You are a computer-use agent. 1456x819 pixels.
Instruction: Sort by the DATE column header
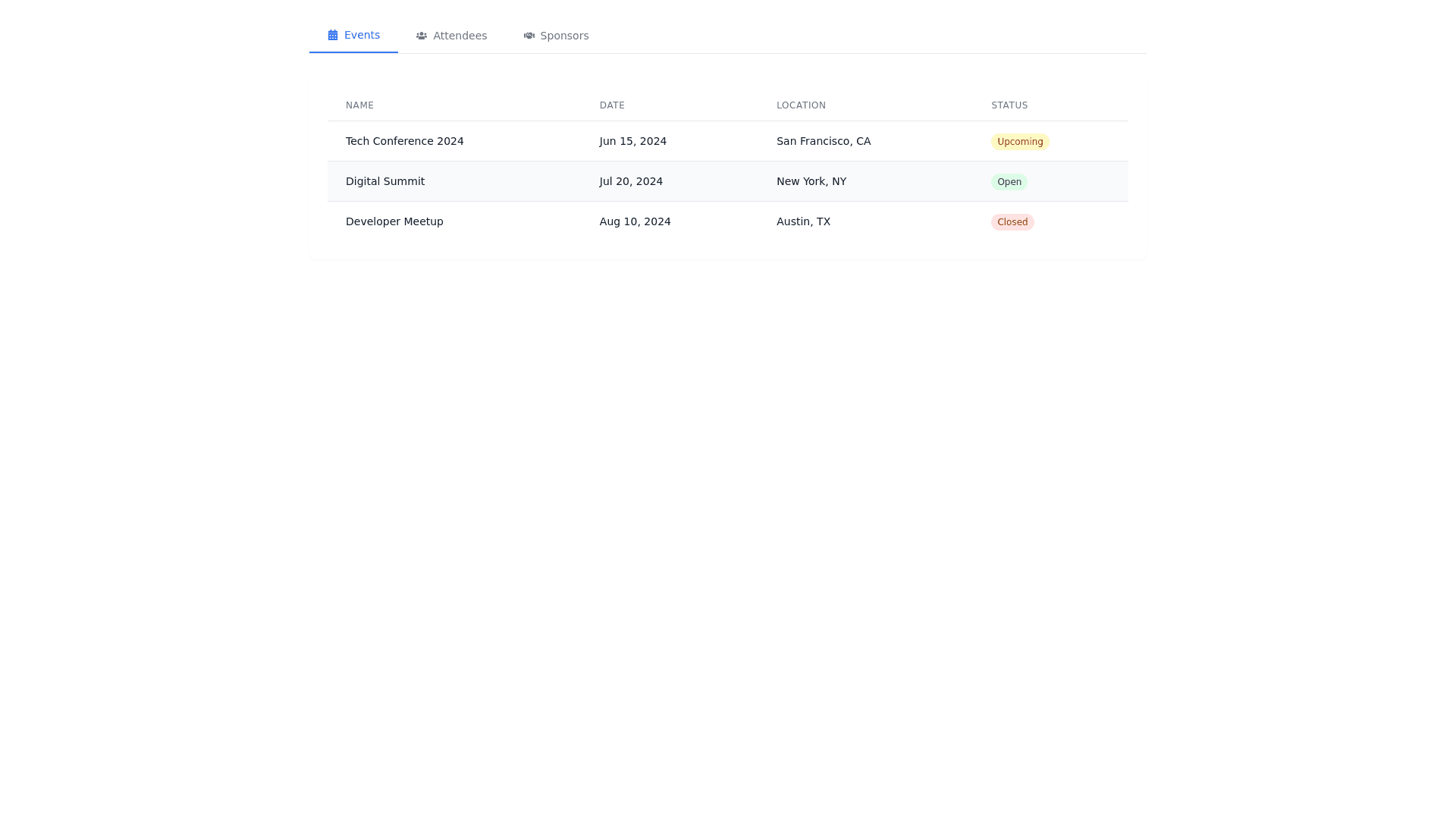(612, 106)
